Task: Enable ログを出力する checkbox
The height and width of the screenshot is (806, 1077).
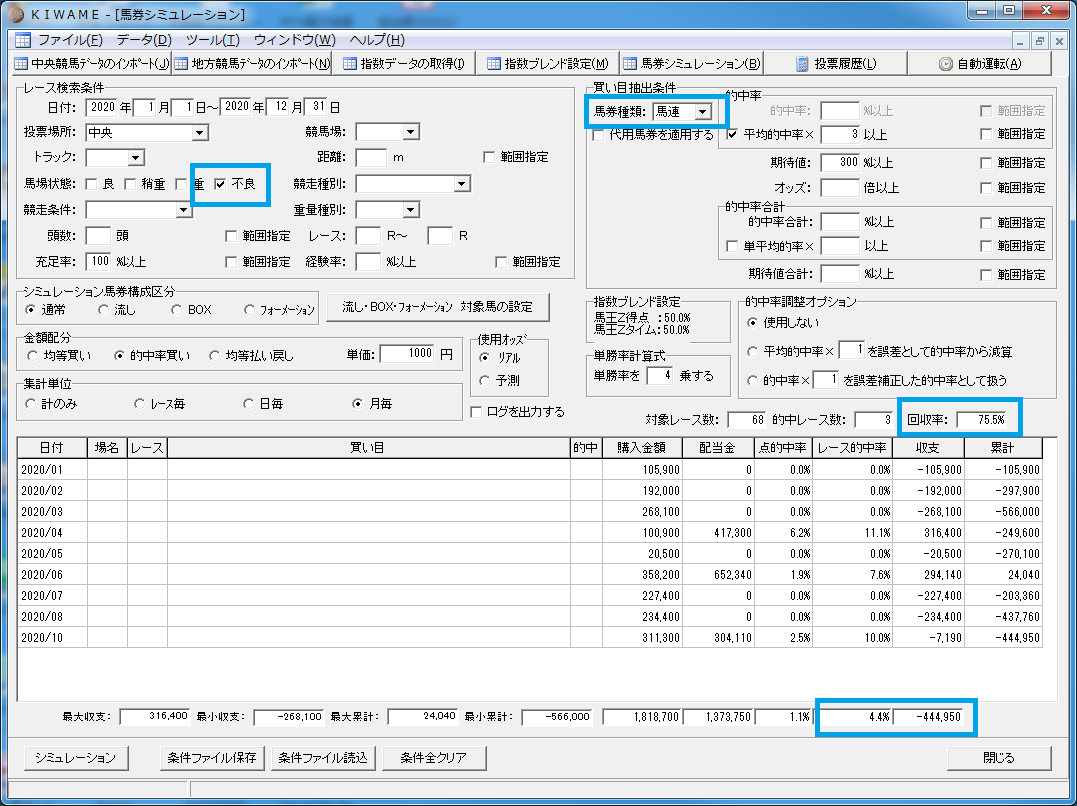Action: click(475, 412)
